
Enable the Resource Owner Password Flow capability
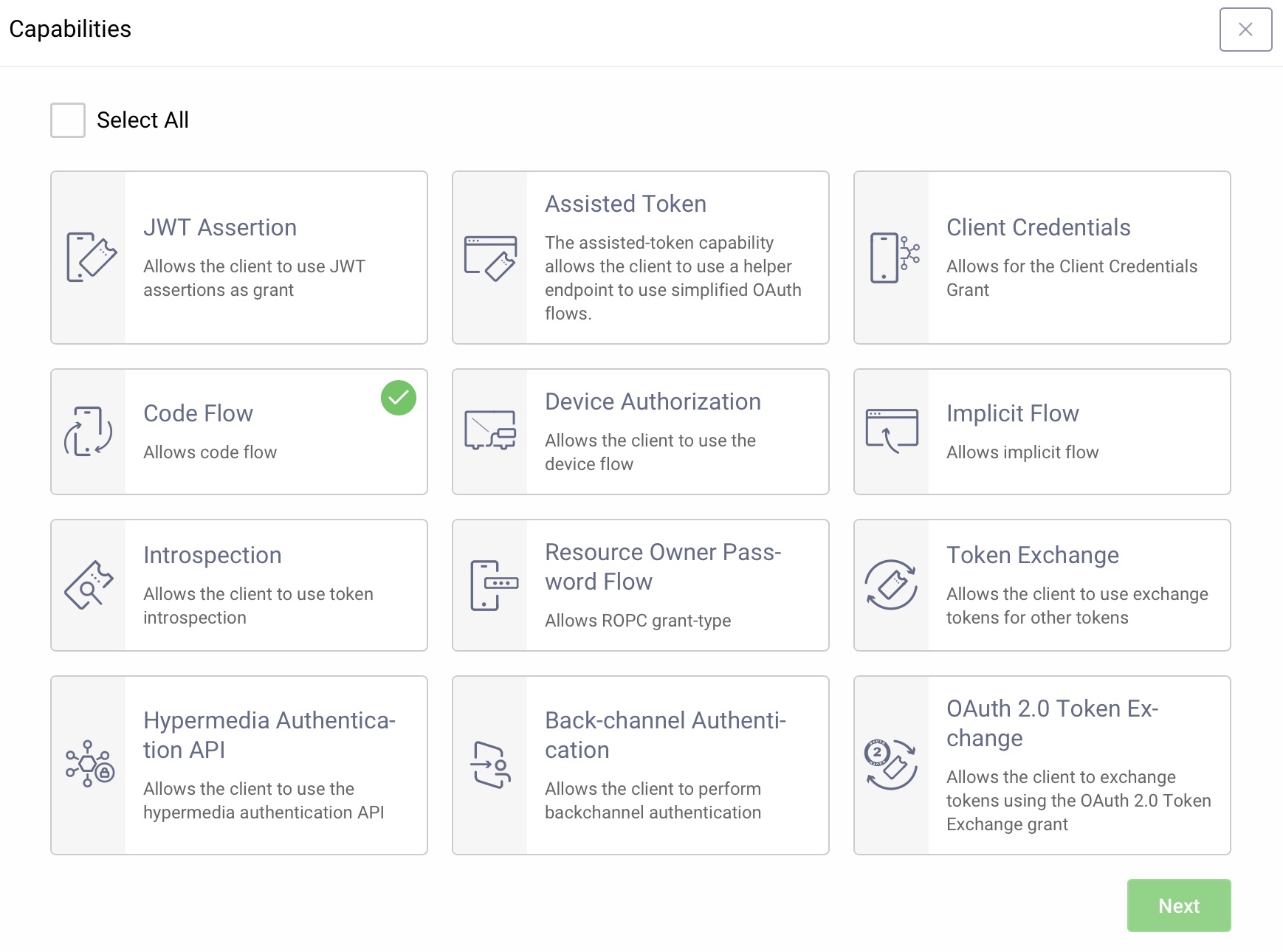640,585
